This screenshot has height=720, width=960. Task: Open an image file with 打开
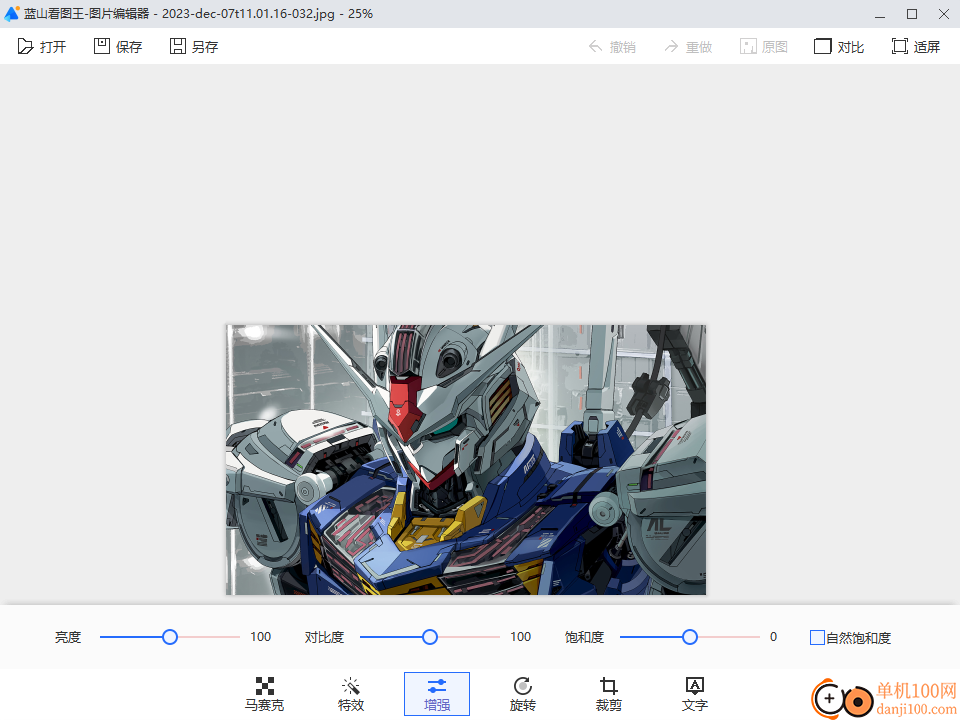[x=42, y=47]
